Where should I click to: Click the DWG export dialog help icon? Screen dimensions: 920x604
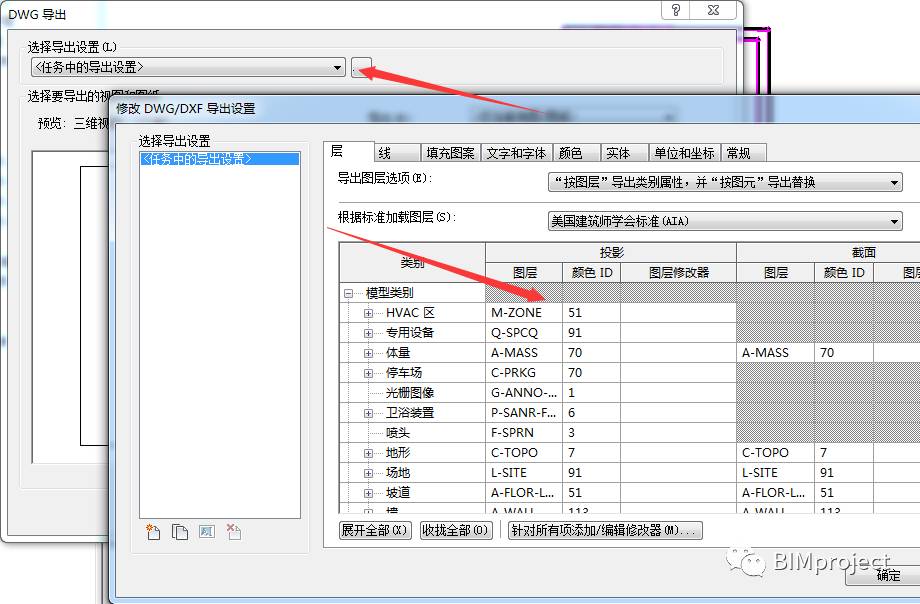[676, 10]
